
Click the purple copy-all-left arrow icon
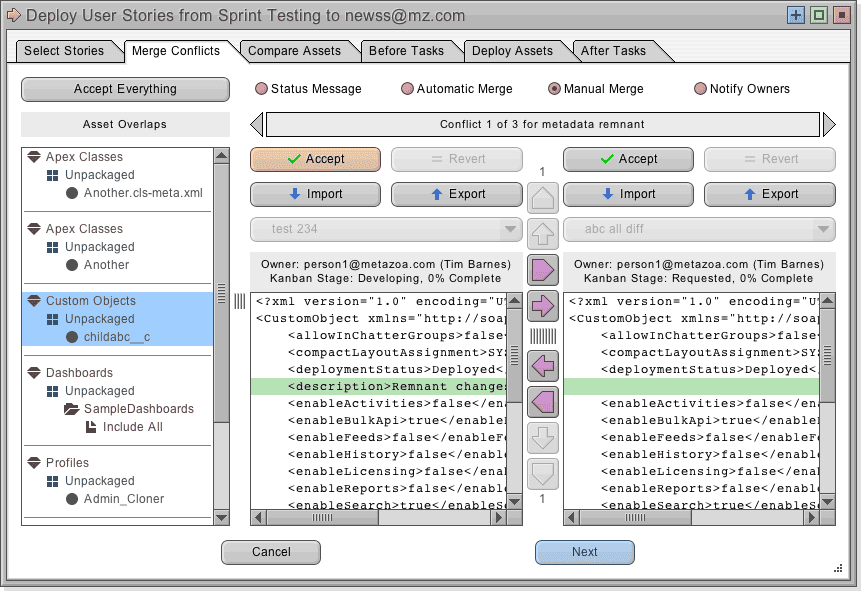pyautogui.click(x=543, y=402)
